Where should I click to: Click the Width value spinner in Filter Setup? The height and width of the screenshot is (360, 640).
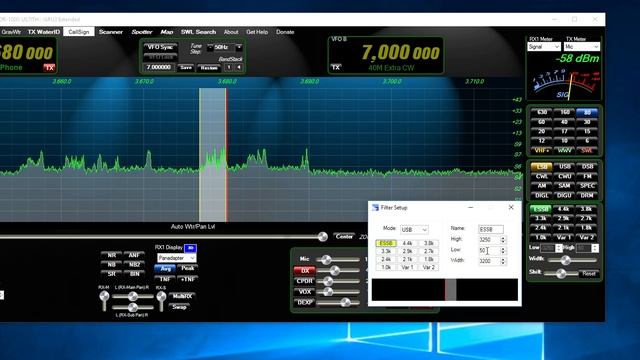click(503, 261)
